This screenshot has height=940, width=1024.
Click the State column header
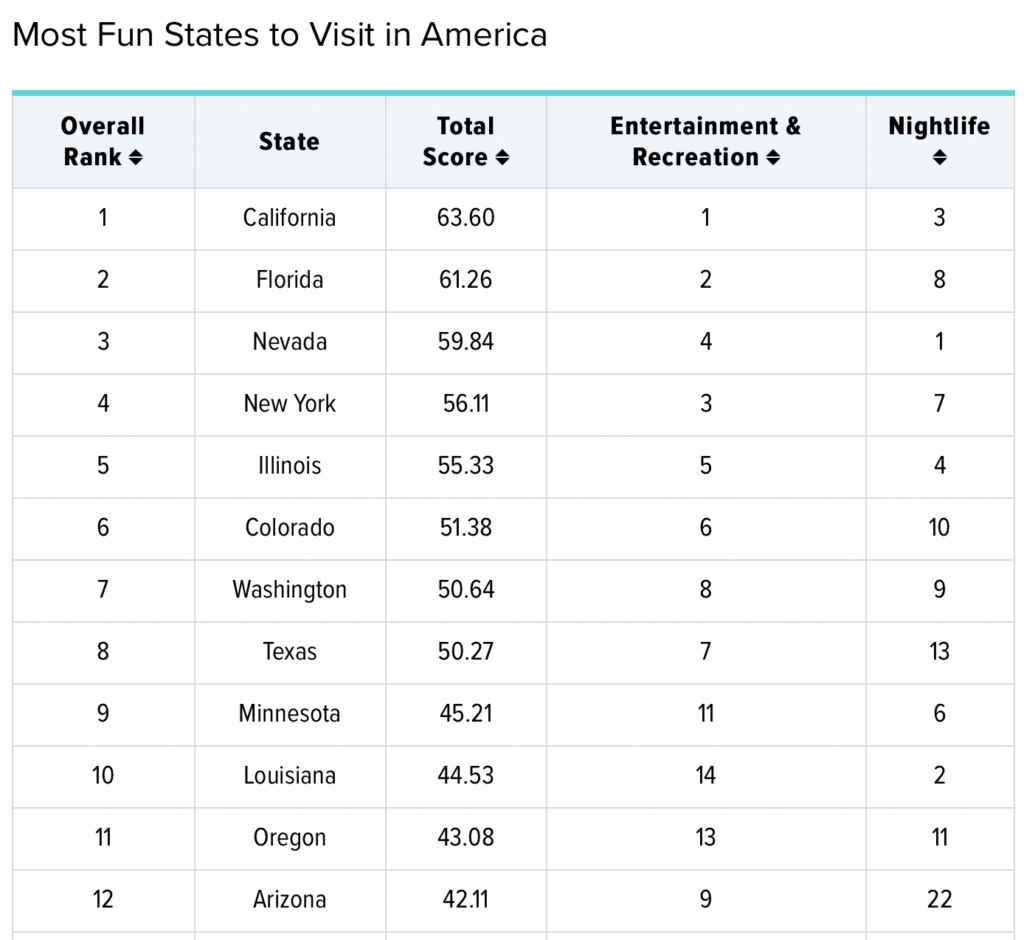click(x=289, y=142)
